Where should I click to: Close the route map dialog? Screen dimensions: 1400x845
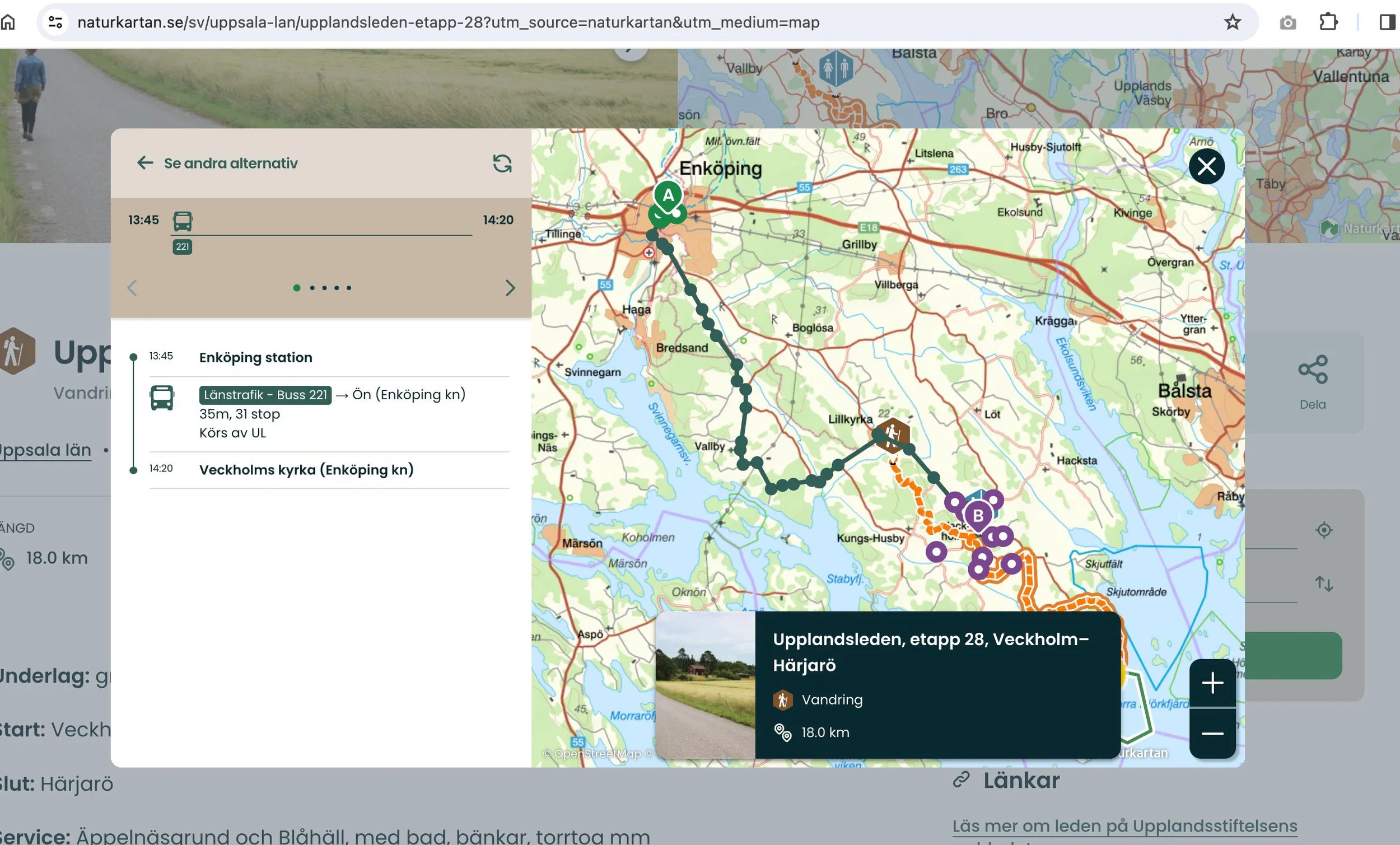point(1206,166)
